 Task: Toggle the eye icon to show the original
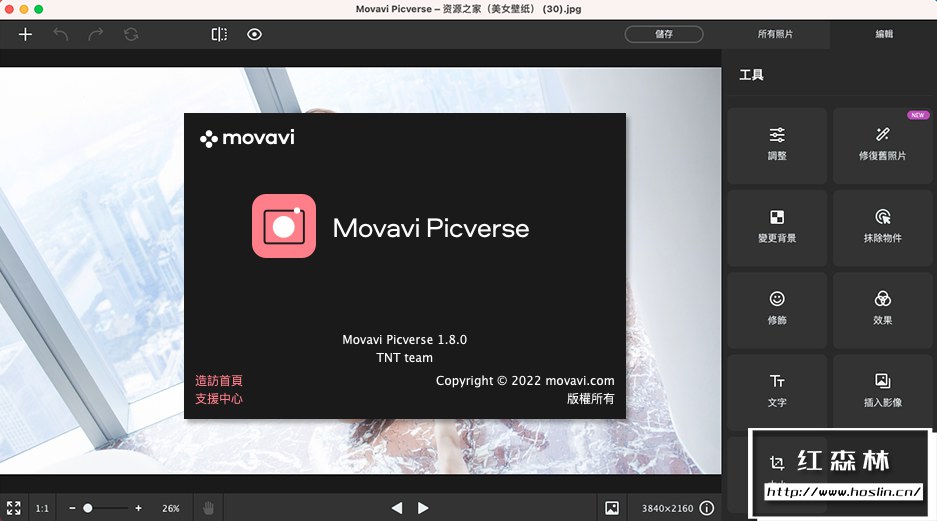tap(254, 35)
